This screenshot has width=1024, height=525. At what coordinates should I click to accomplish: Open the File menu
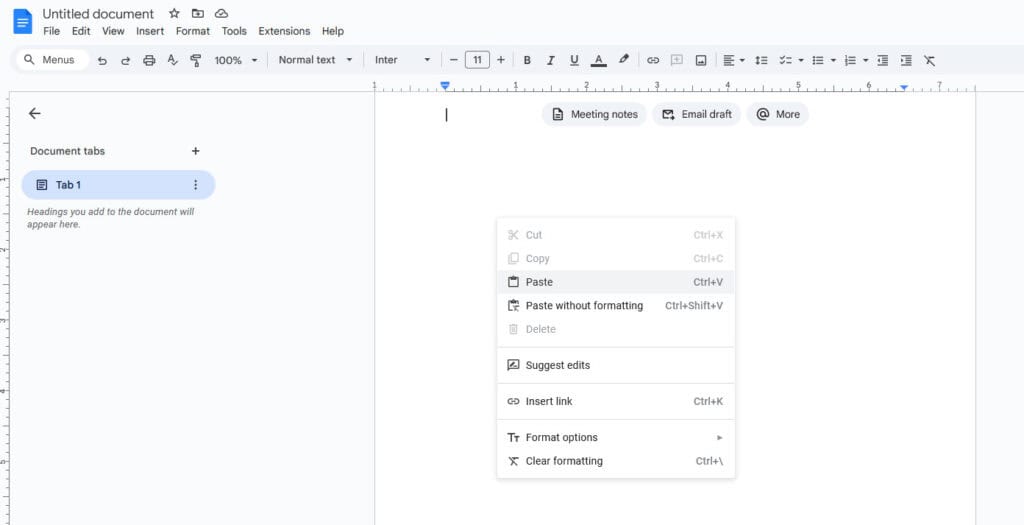tap(52, 31)
